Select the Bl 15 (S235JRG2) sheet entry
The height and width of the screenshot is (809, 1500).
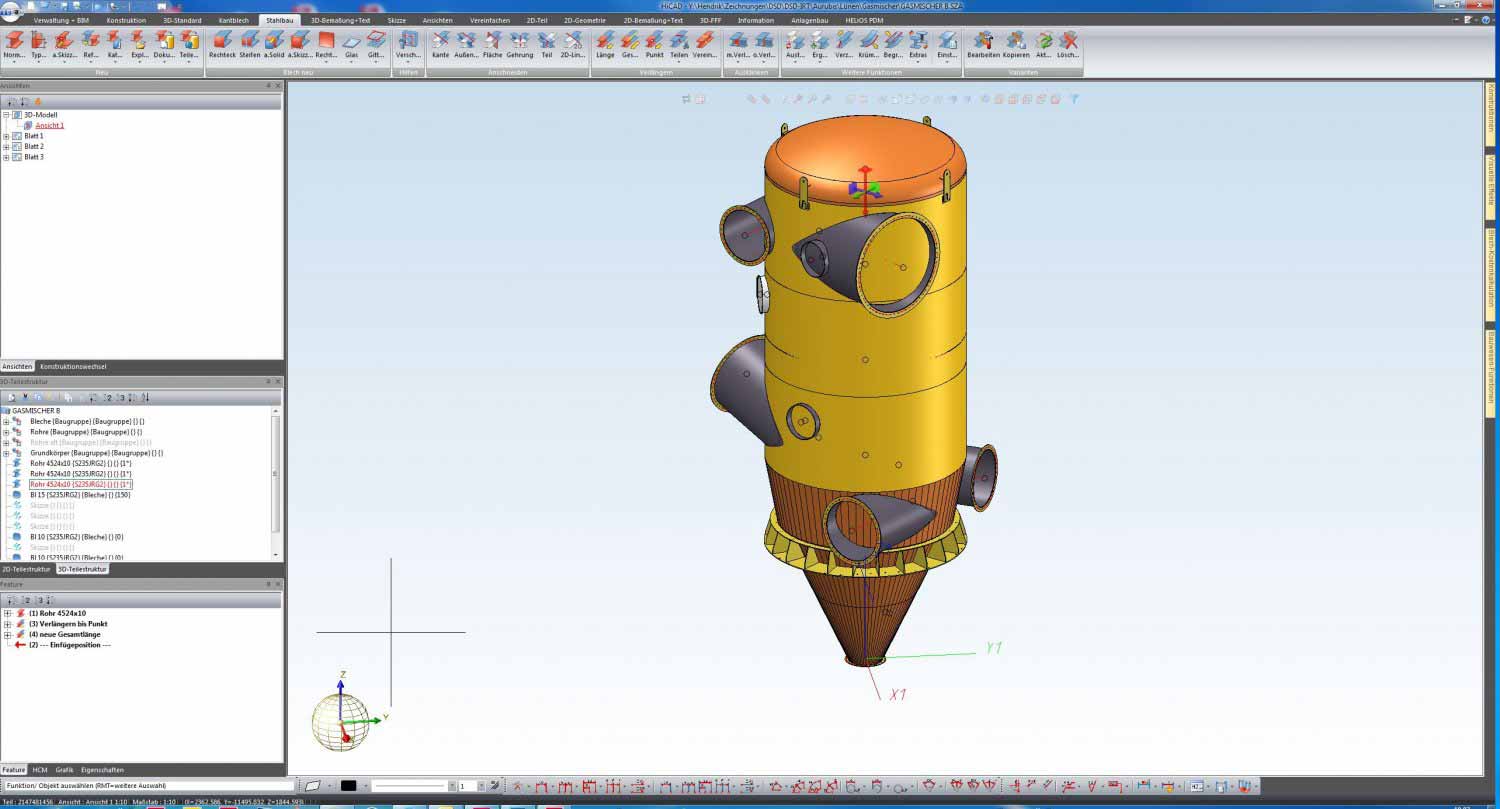point(80,495)
